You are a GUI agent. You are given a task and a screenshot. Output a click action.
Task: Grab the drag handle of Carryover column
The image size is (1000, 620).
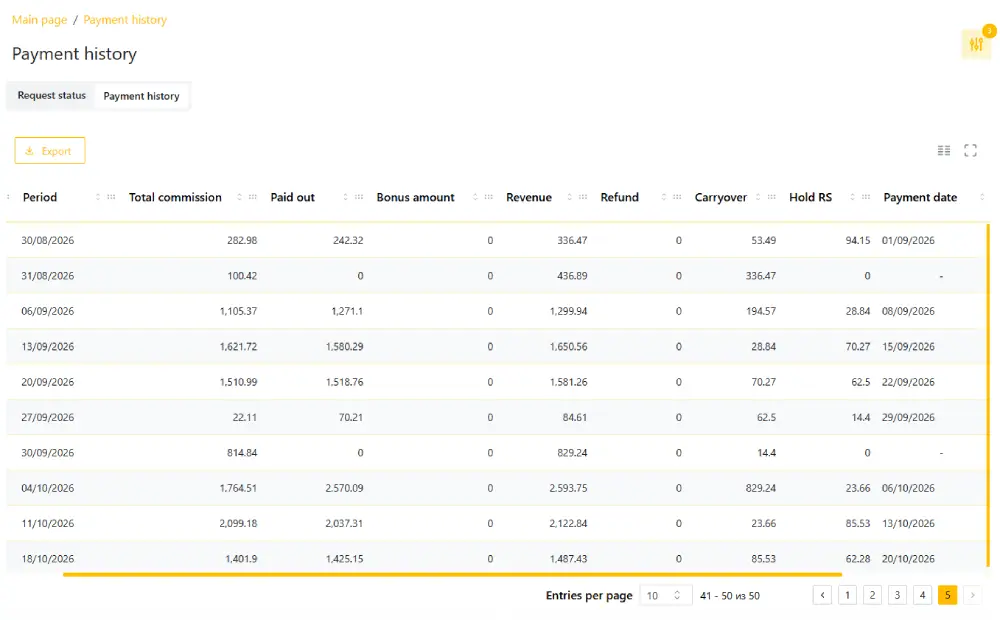point(772,197)
